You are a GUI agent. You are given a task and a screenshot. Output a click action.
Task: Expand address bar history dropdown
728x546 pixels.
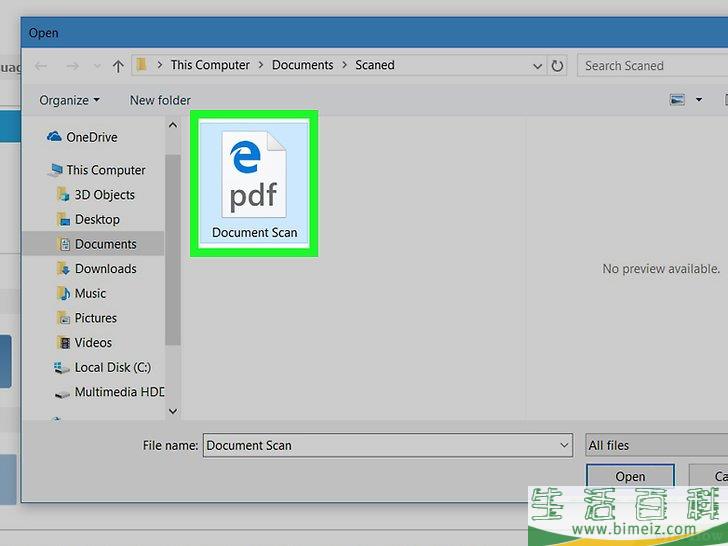coord(537,66)
